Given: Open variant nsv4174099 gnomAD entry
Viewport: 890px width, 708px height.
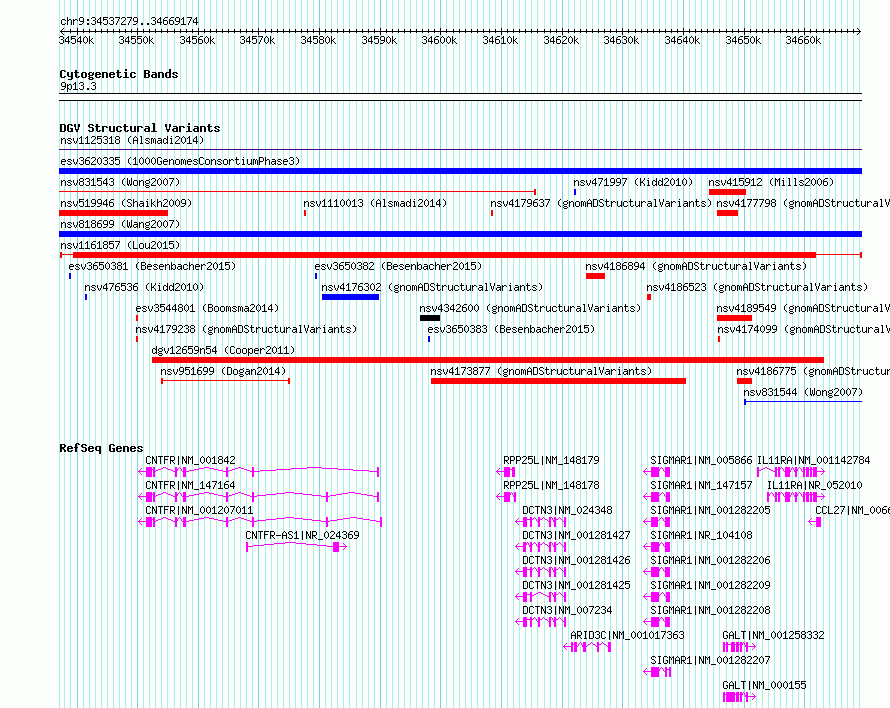Looking at the screenshot, I should tap(803, 329).
